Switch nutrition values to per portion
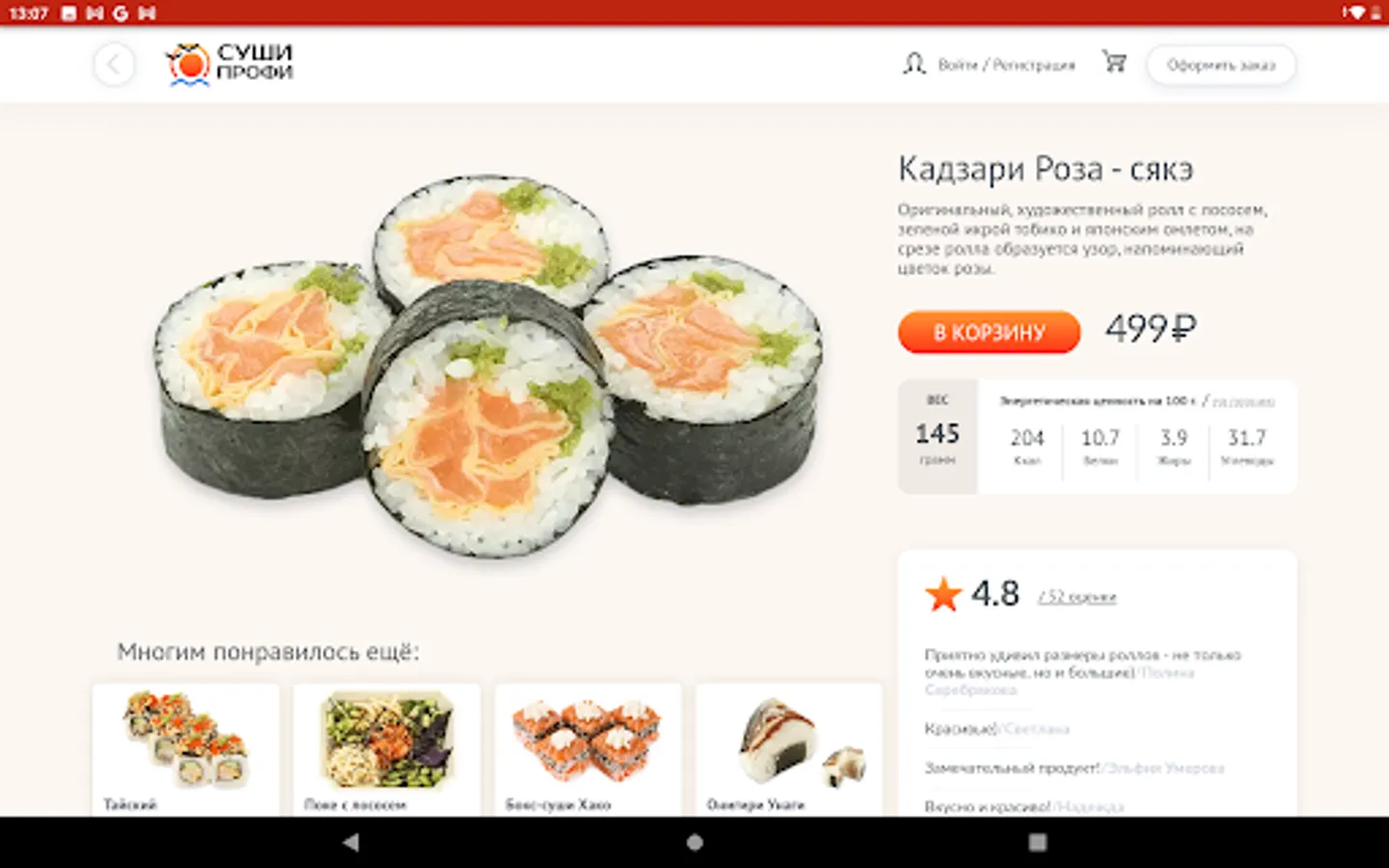This screenshot has height=868, width=1389. [x=1243, y=401]
